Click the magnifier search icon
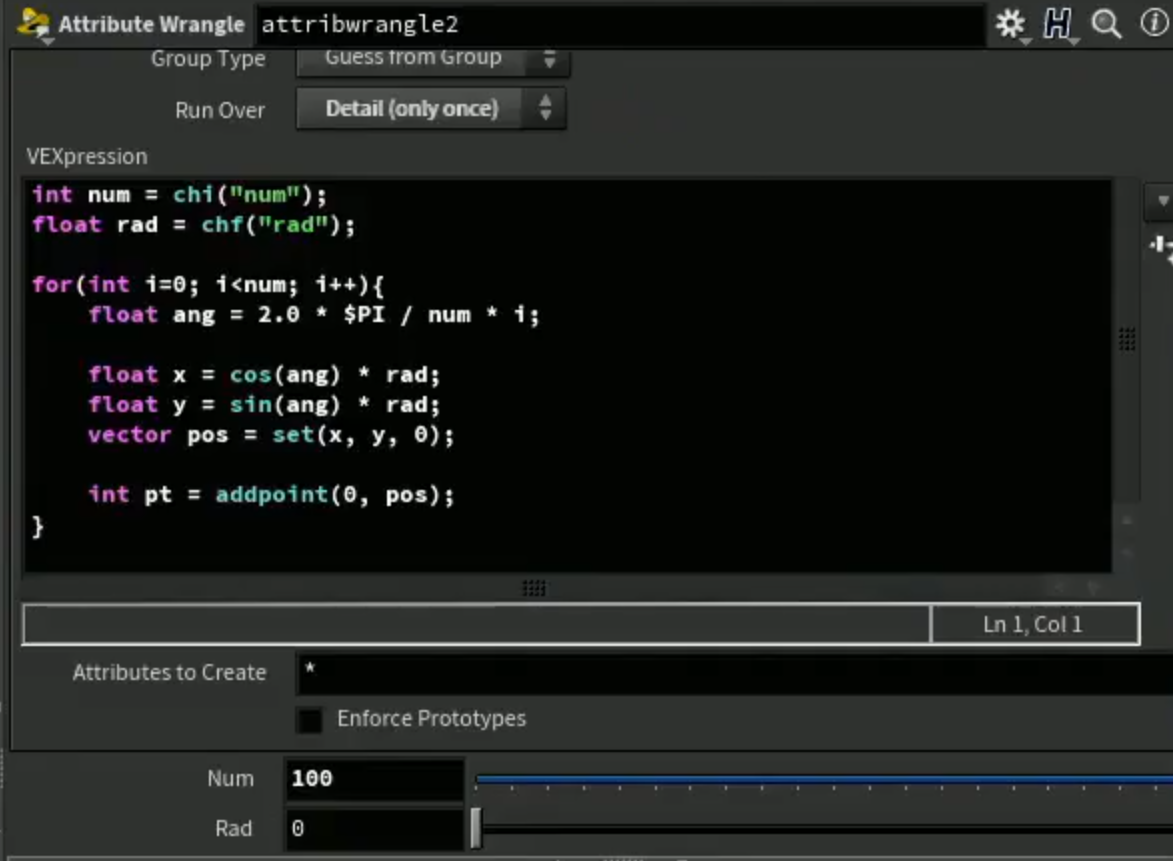Screen dimensions: 1173x861 [1106, 24]
